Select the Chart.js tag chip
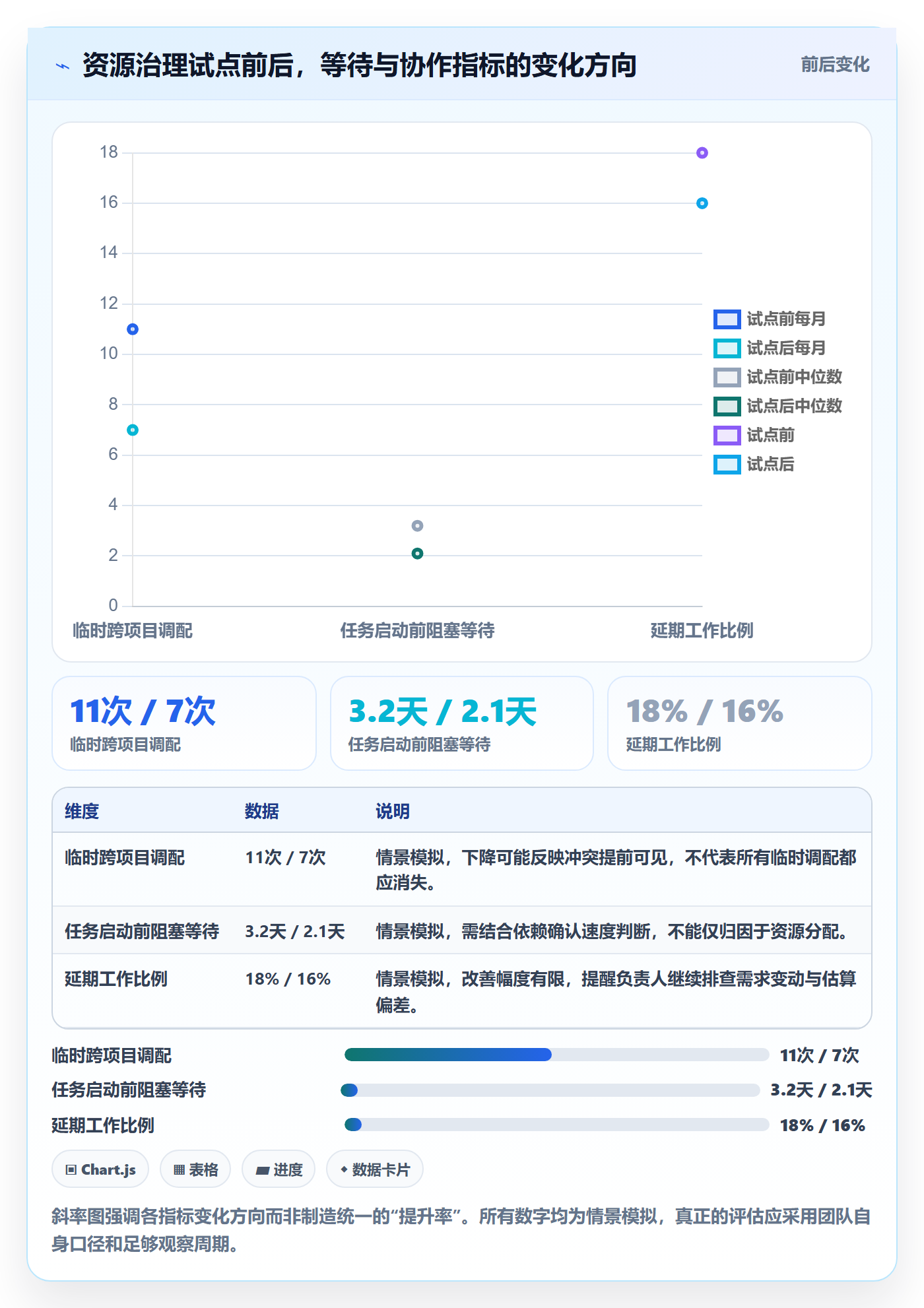 pyautogui.click(x=100, y=1169)
